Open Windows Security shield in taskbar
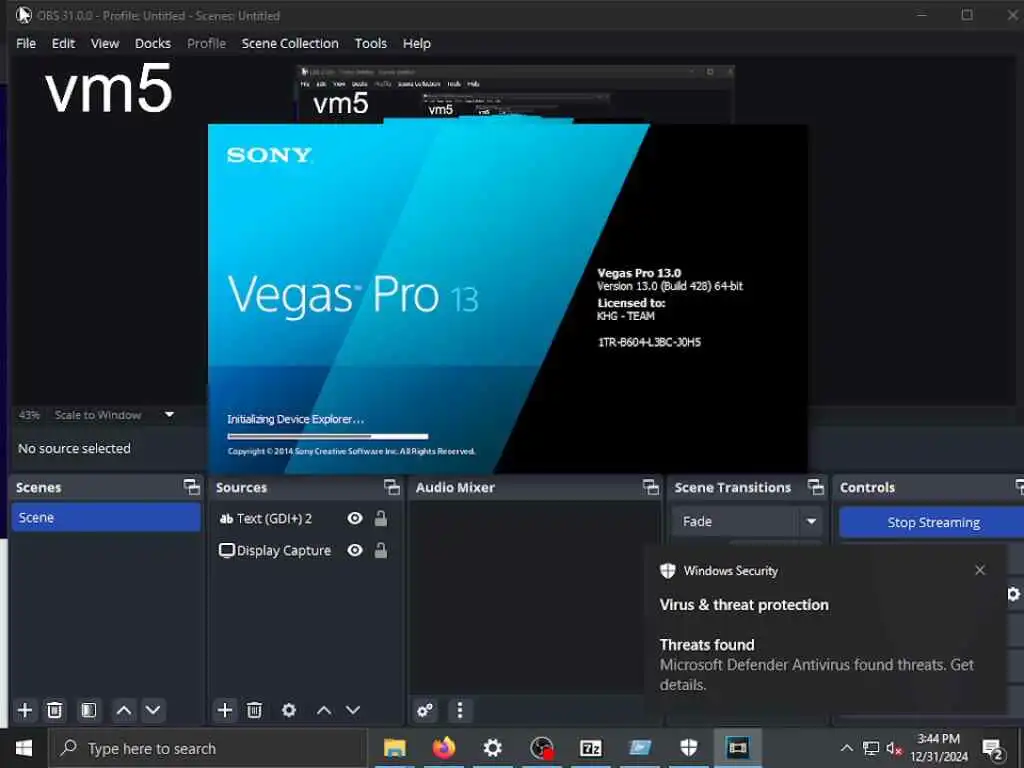The width and height of the screenshot is (1024, 768). pos(688,748)
